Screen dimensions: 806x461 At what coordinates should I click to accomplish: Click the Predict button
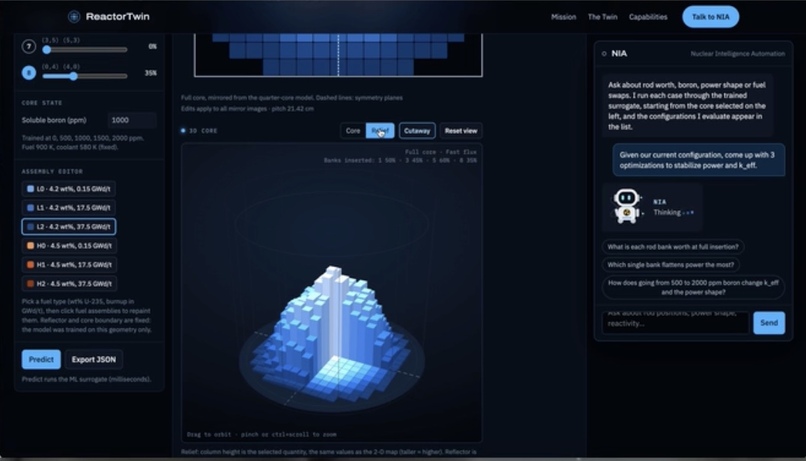[41, 359]
